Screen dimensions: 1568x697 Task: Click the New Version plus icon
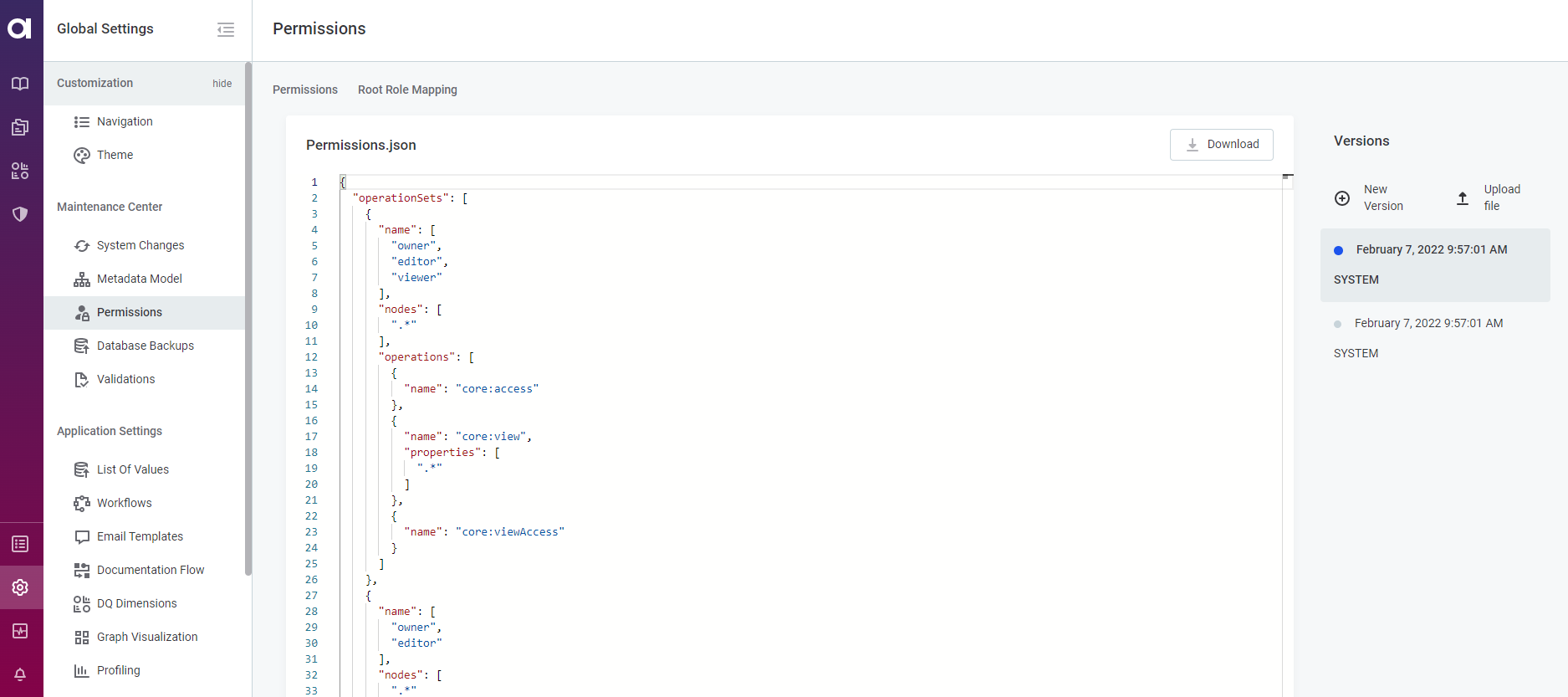[x=1342, y=198]
